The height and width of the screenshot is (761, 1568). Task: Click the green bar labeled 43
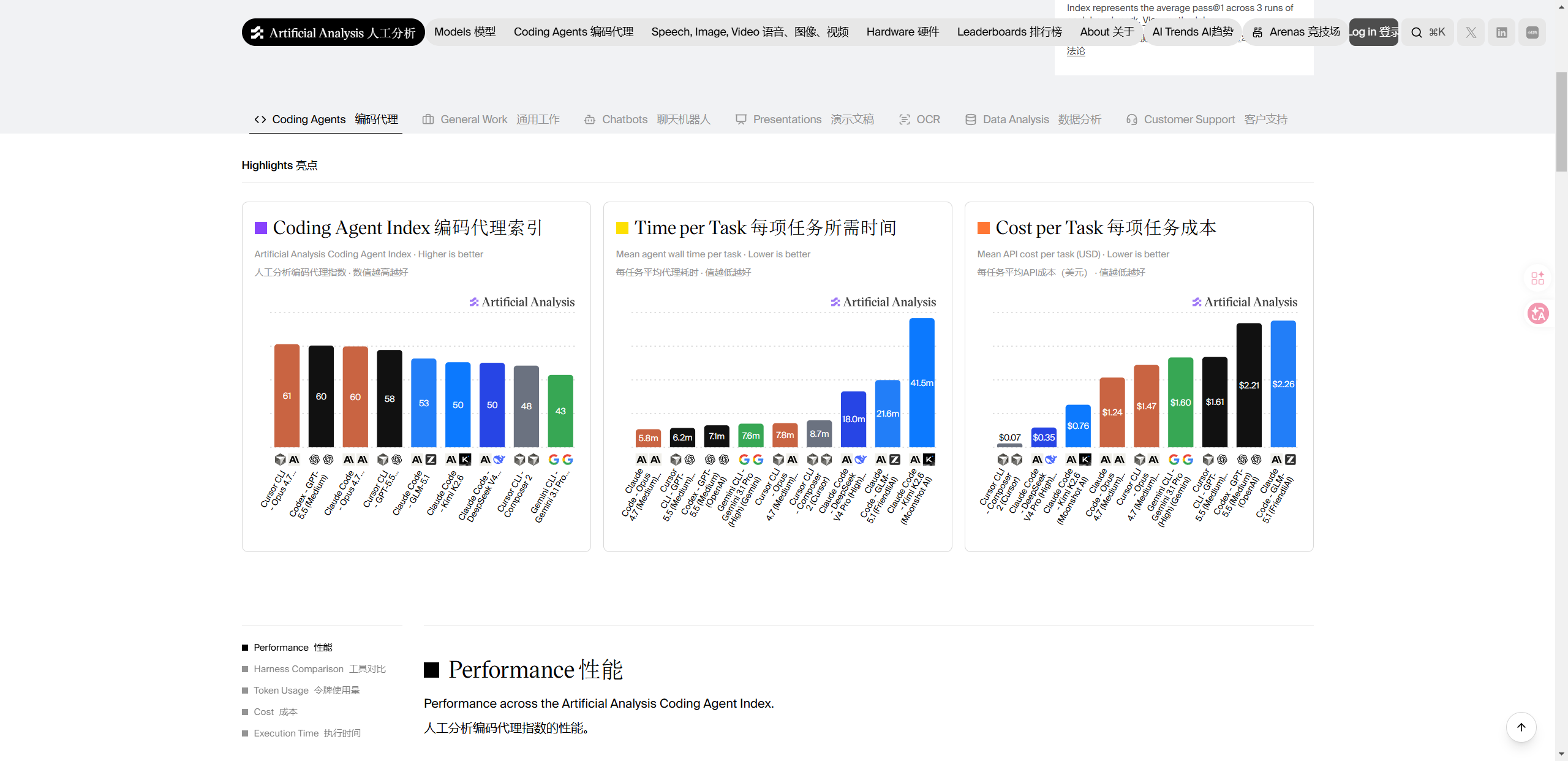(560, 411)
